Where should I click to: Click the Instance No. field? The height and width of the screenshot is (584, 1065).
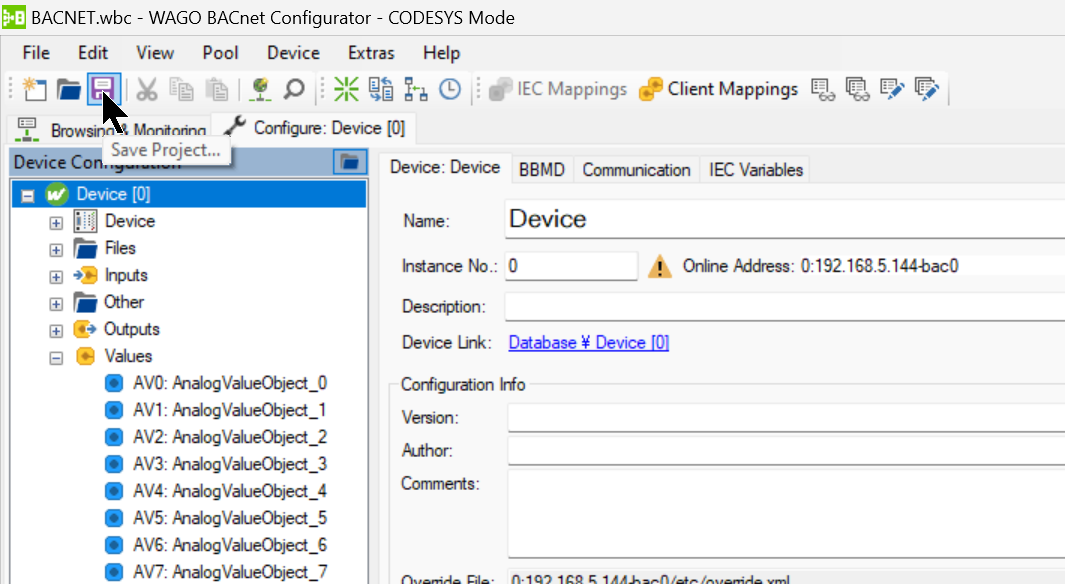(571, 266)
